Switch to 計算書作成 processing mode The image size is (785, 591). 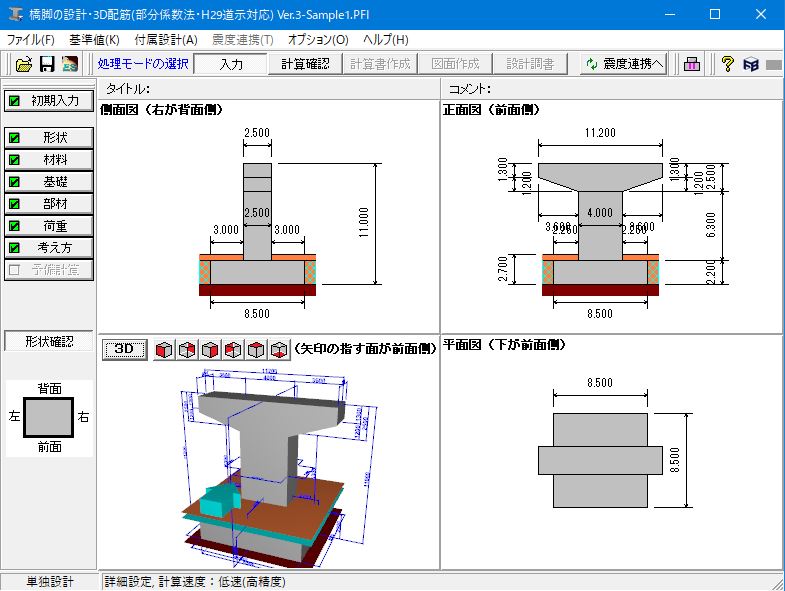coord(380,64)
